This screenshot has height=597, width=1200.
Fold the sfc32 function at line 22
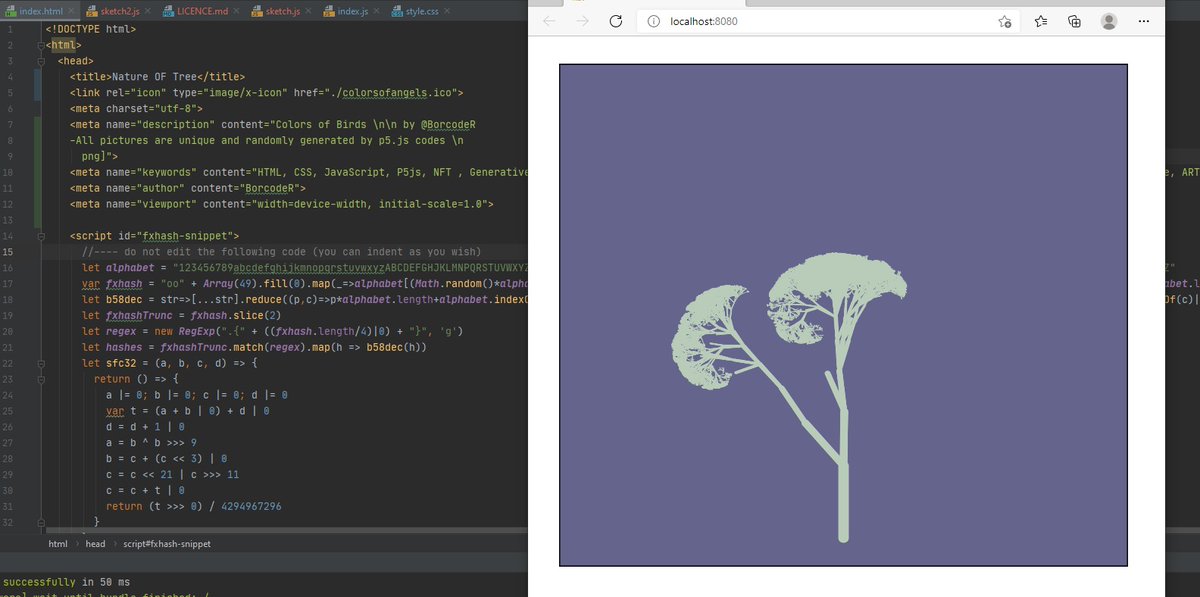pyautogui.click(x=41, y=363)
